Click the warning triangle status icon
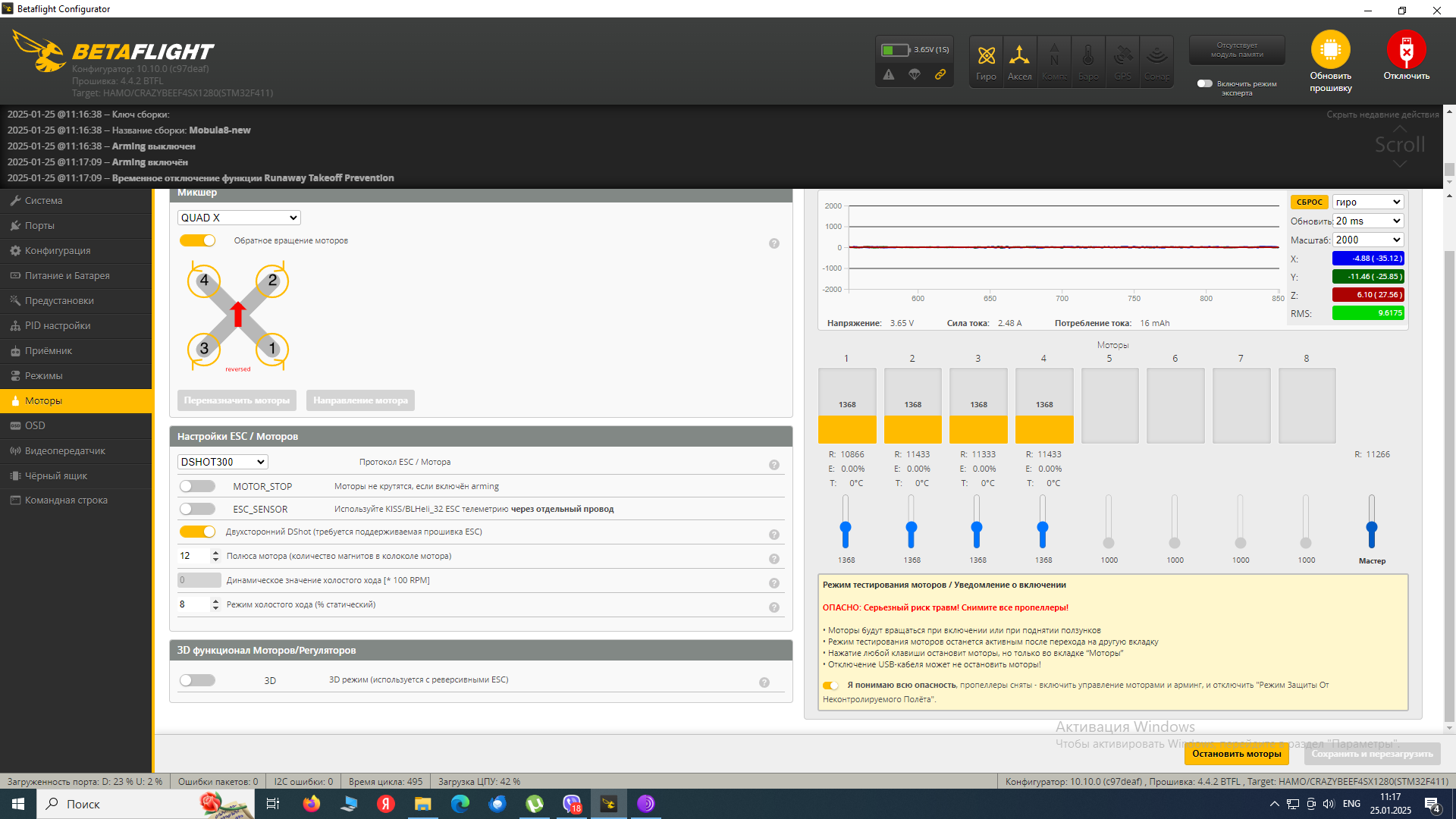 889,74
